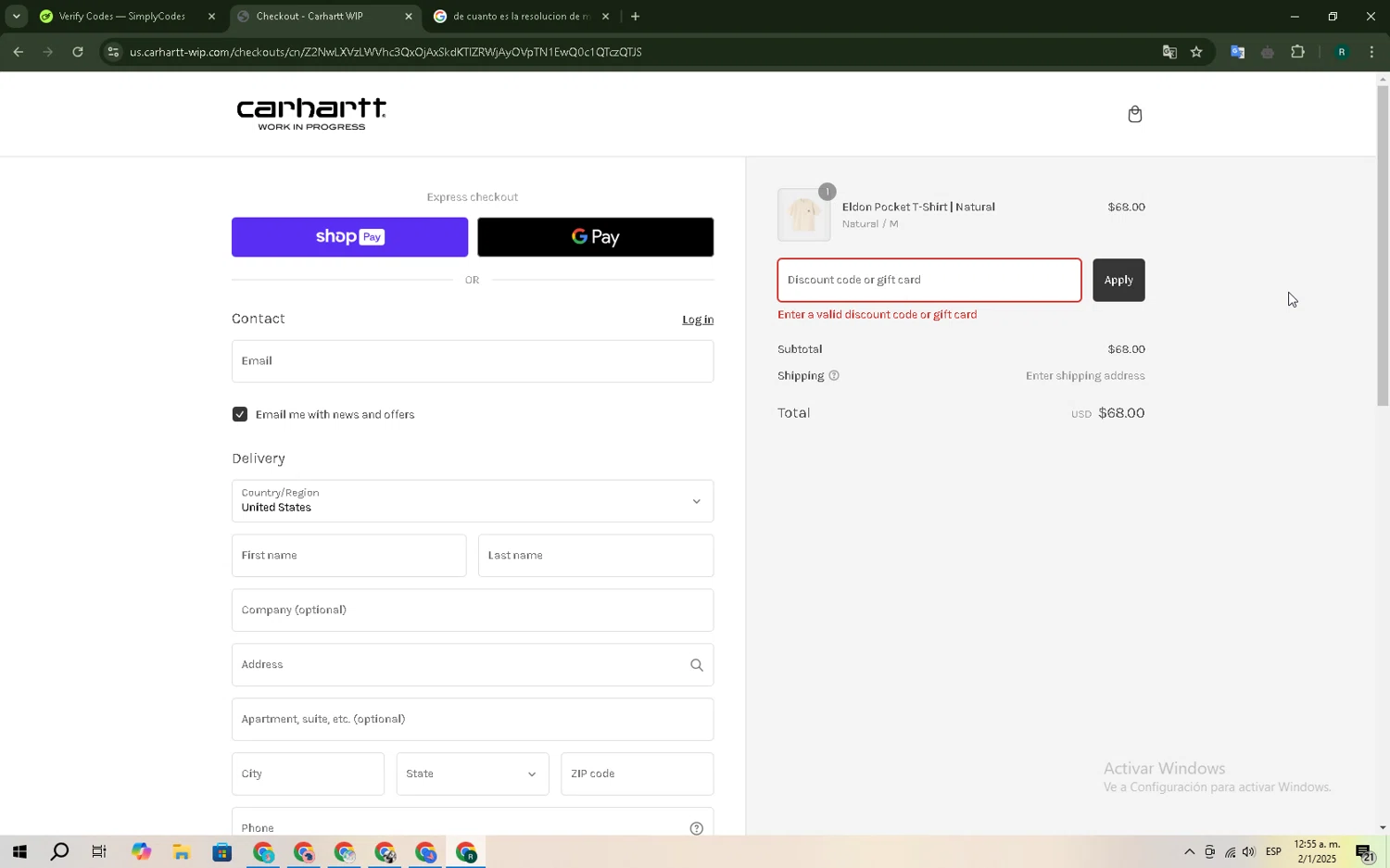Viewport: 1390px width, 868px height.
Task: Open Task View on the taskbar
Action: click(x=99, y=851)
